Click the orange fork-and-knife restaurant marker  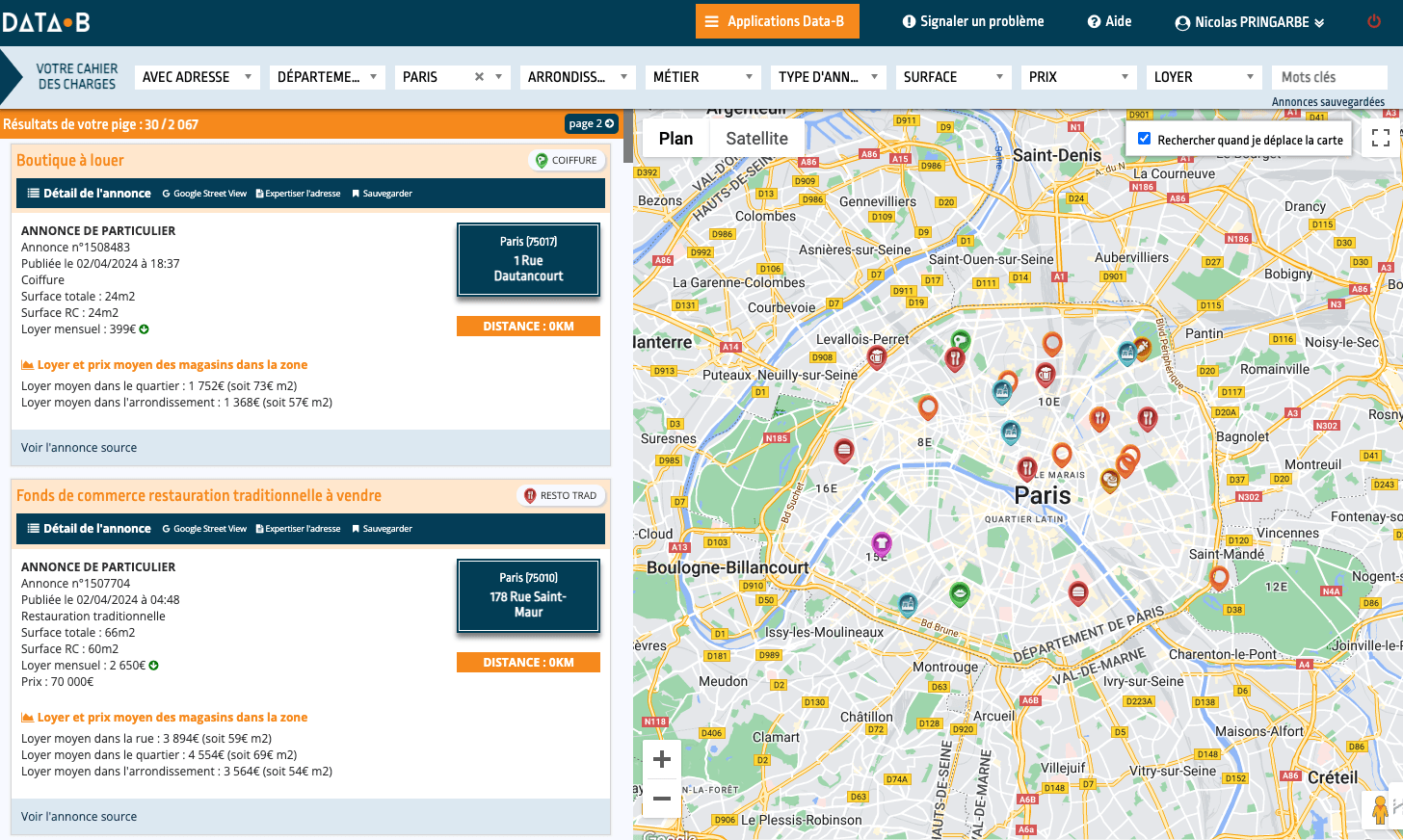[x=1099, y=418]
